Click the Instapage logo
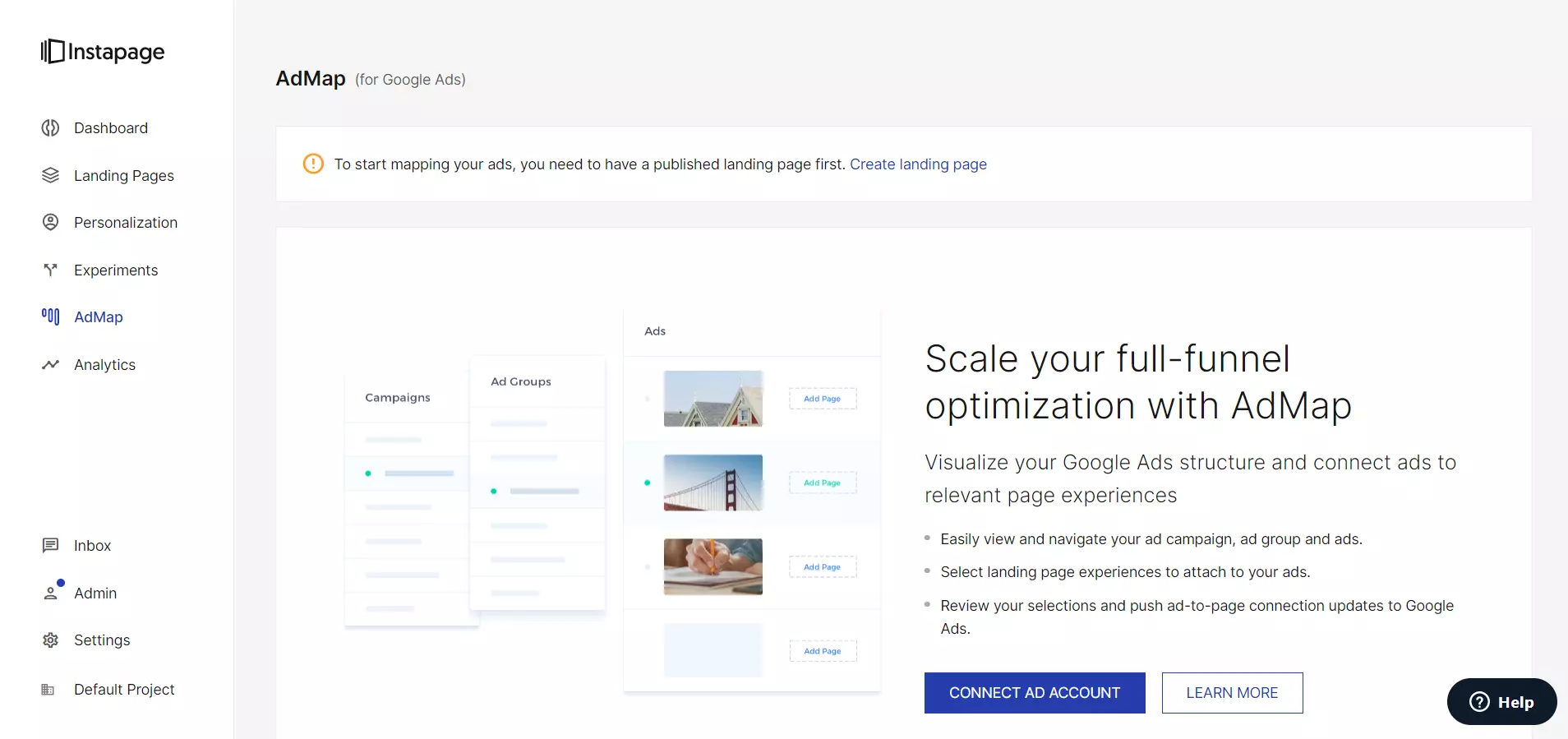 pos(103,52)
